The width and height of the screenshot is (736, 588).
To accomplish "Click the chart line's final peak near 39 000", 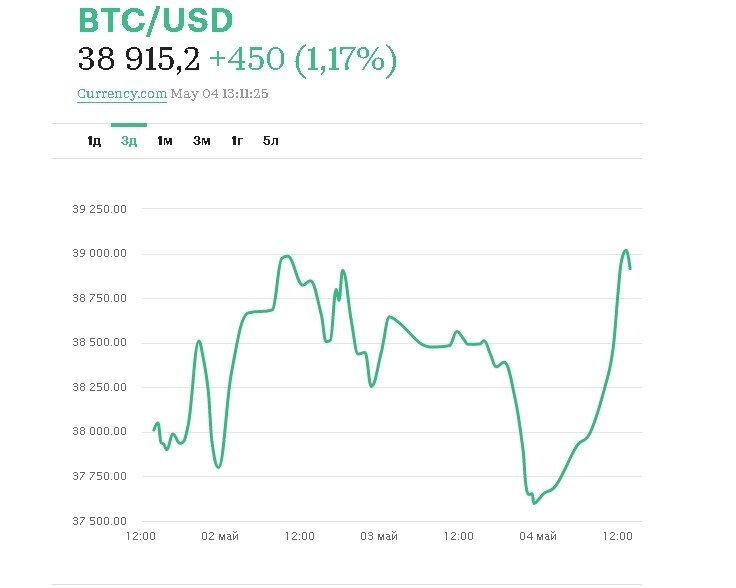I will 626,251.
